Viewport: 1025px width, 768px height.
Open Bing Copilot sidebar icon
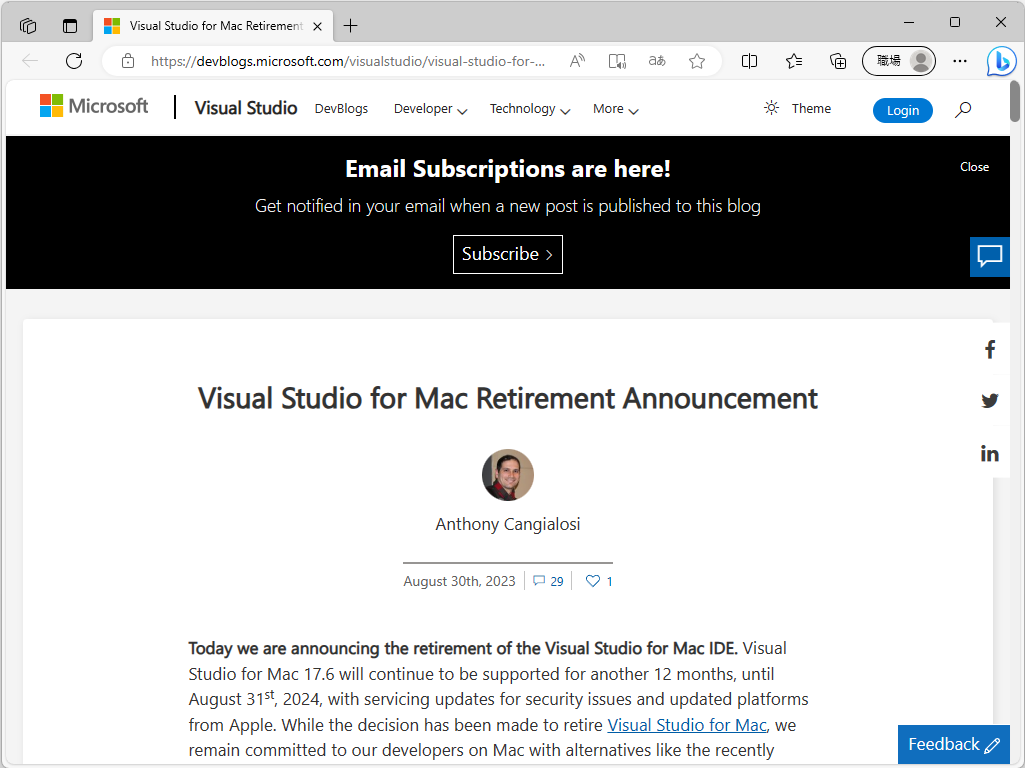(x=1001, y=61)
